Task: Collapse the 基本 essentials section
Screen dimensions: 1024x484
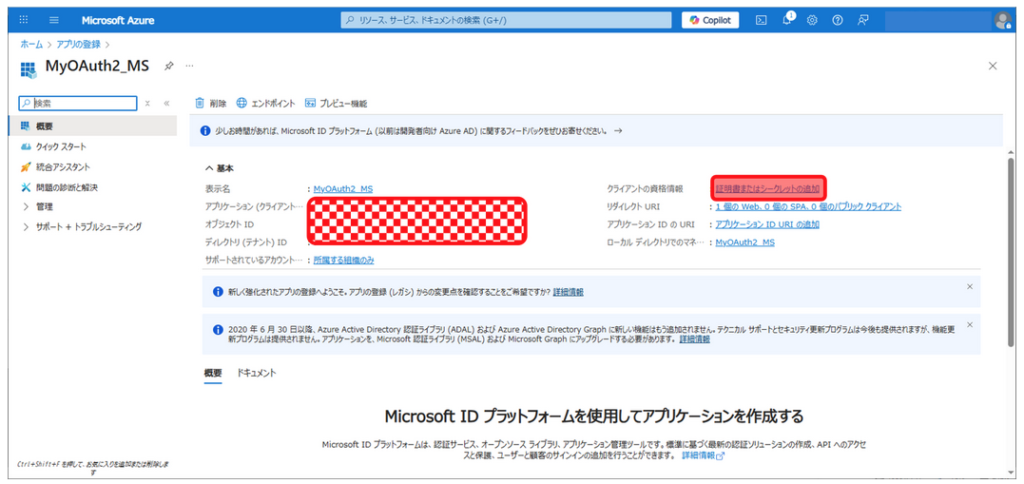Action: [x=209, y=168]
